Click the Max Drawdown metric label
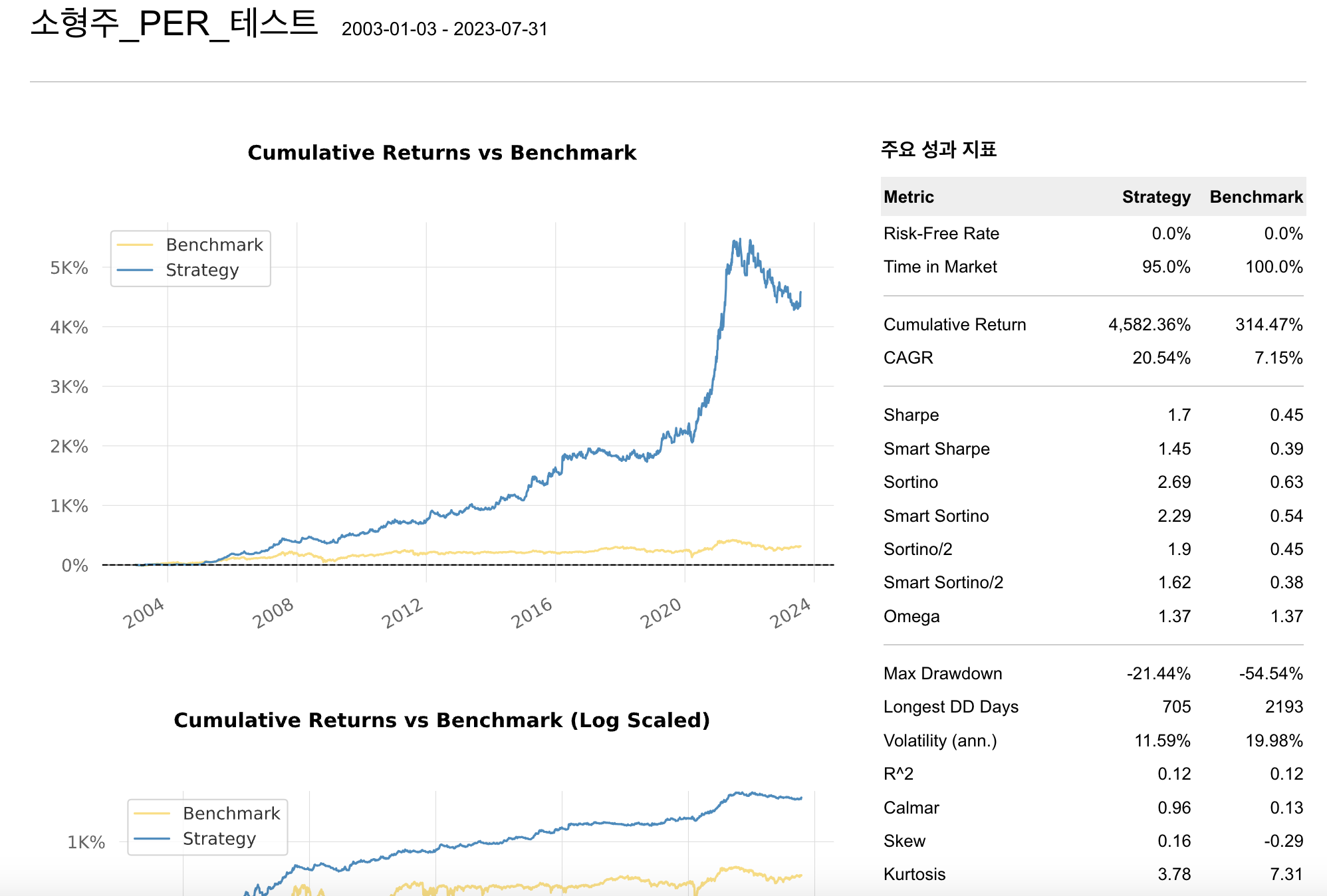1327x896 pixels. tap(942, 673)
